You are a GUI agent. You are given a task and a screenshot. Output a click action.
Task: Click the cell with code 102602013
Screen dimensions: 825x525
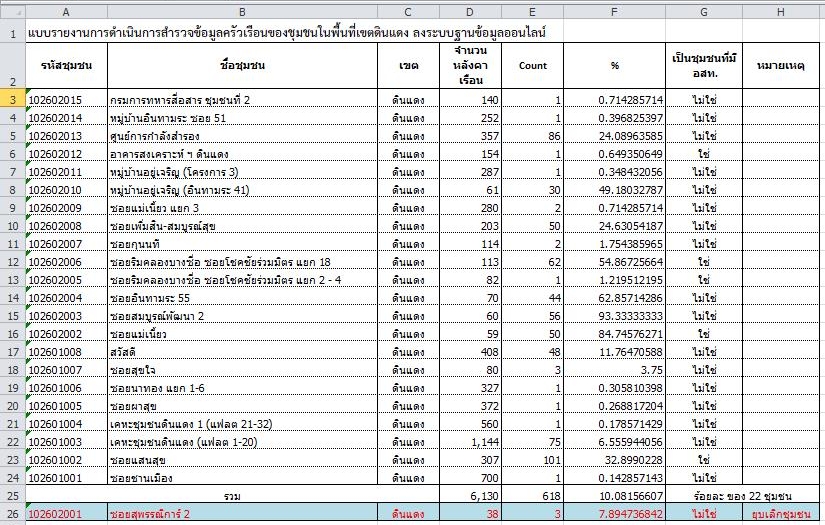66,136
